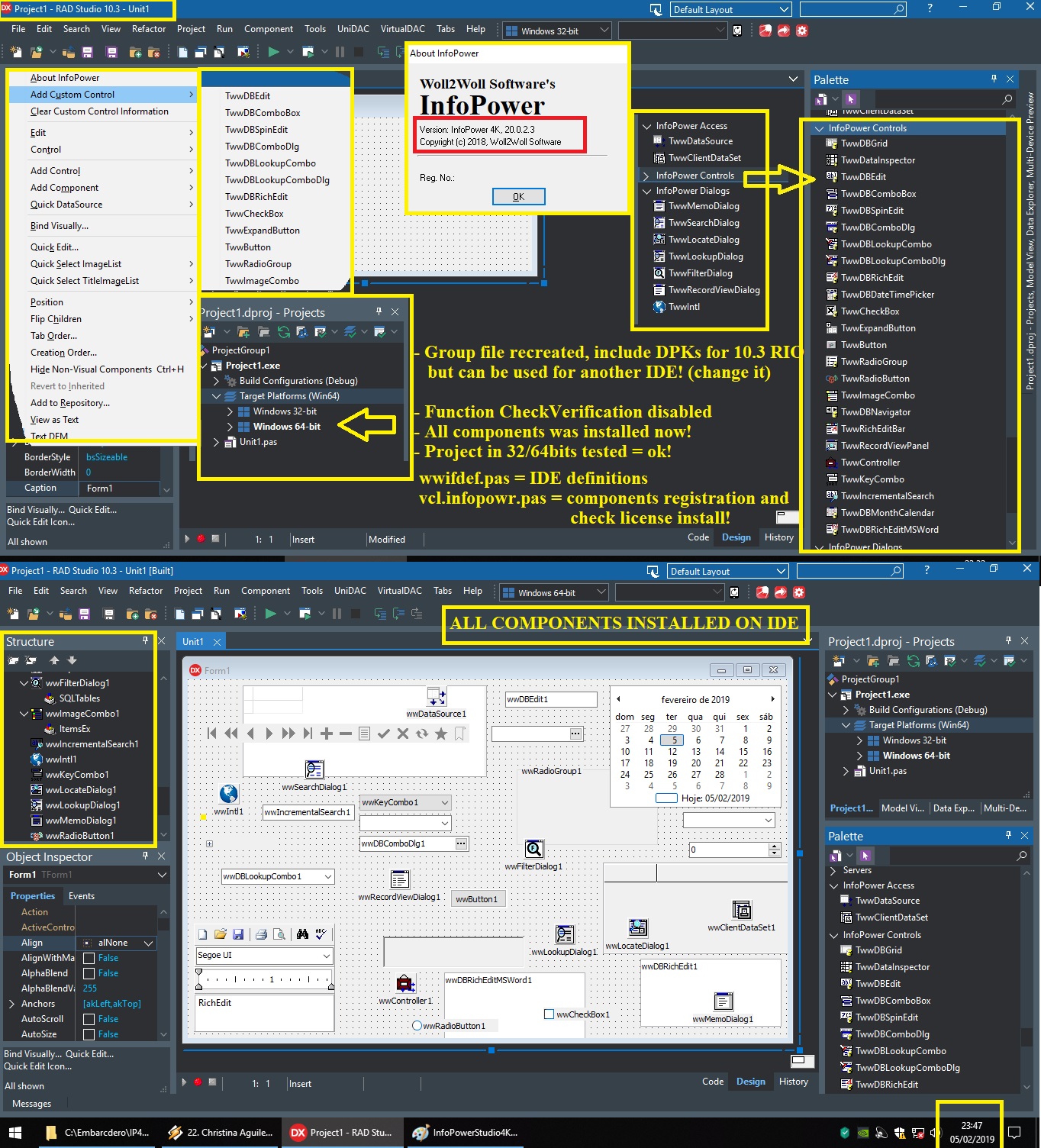Open the Form1 TForm1 object selector dropdown
The image size is (1041, 1148).
click(x=162, y=875)
